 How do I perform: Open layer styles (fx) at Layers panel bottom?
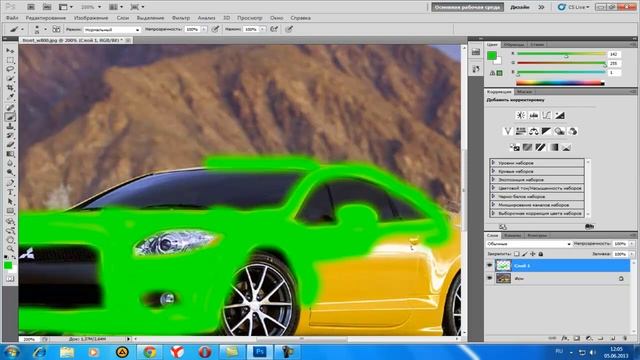click(564, 338)
